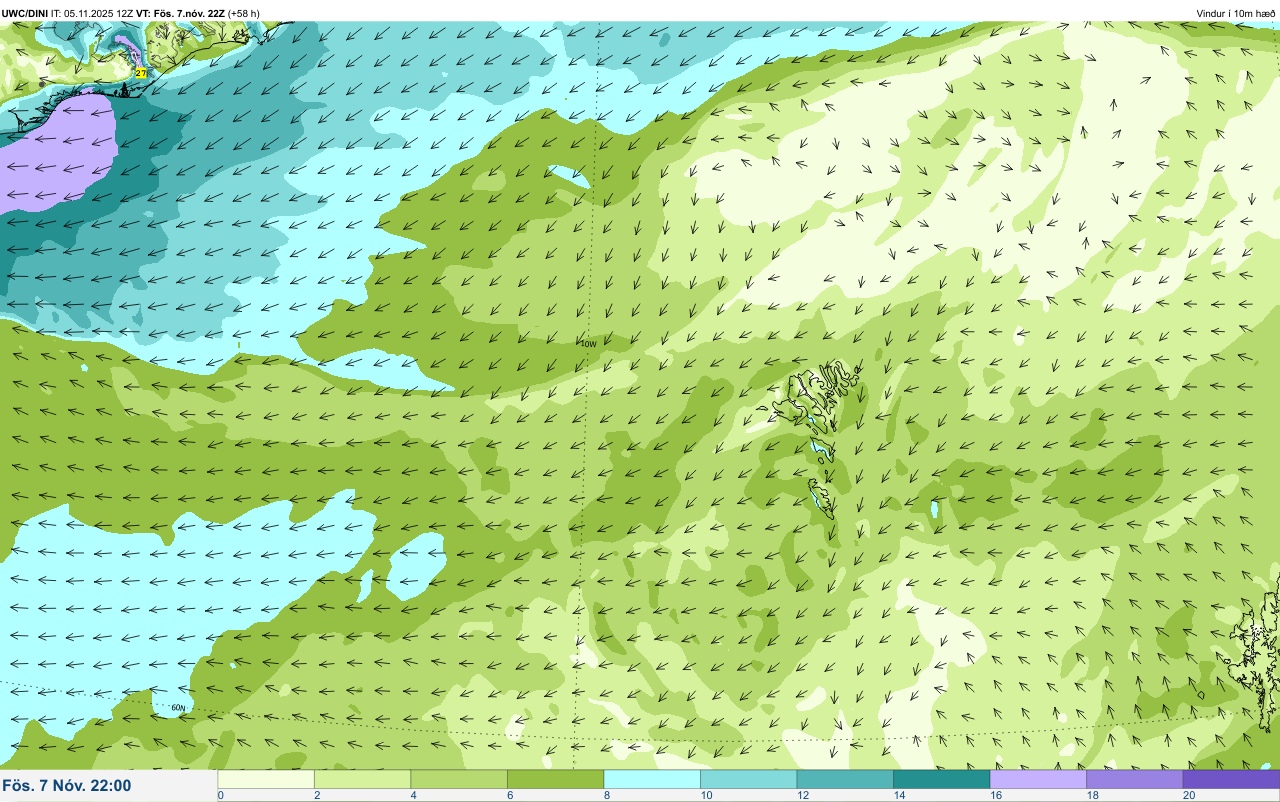Click the 4–6 m/s legend swatch
Viewport: 1280px width, 802px height.
point(459,779)
